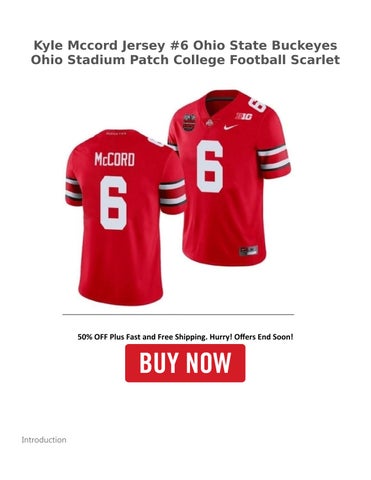Click the horizontal divider line below jerseys
Image resolution: width=371 pixels, height=480 pixels.
pyautogui.click(x=178, y=314)
